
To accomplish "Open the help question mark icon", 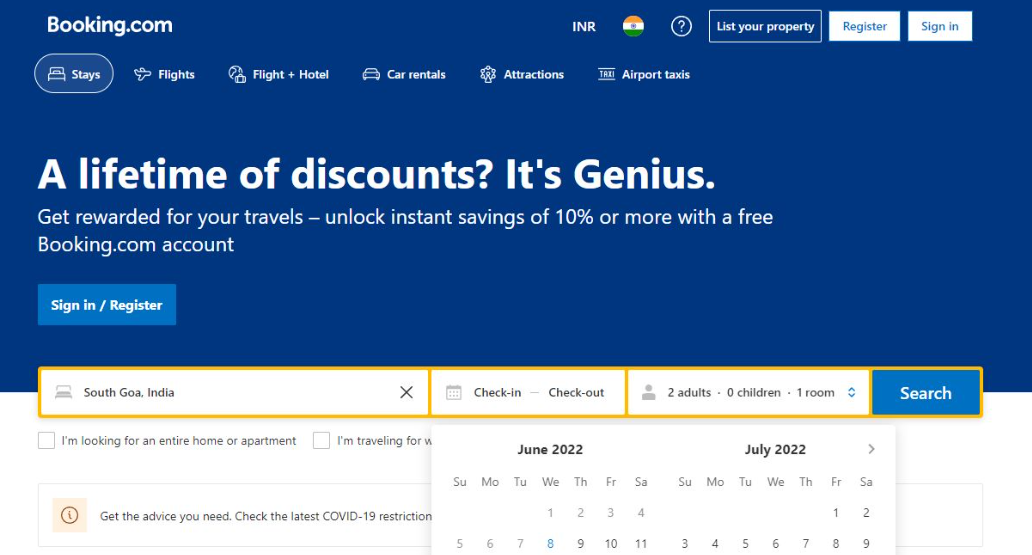I will [x=681, y=26].
